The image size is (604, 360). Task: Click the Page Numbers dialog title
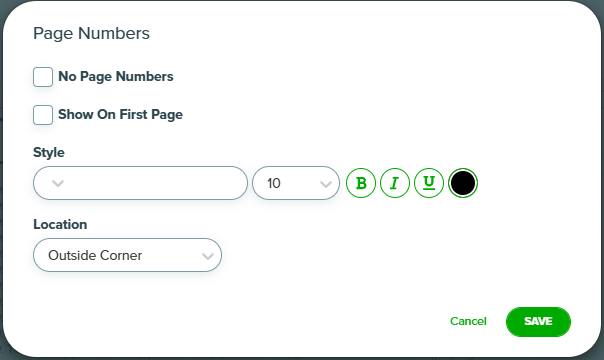[91, 33]
